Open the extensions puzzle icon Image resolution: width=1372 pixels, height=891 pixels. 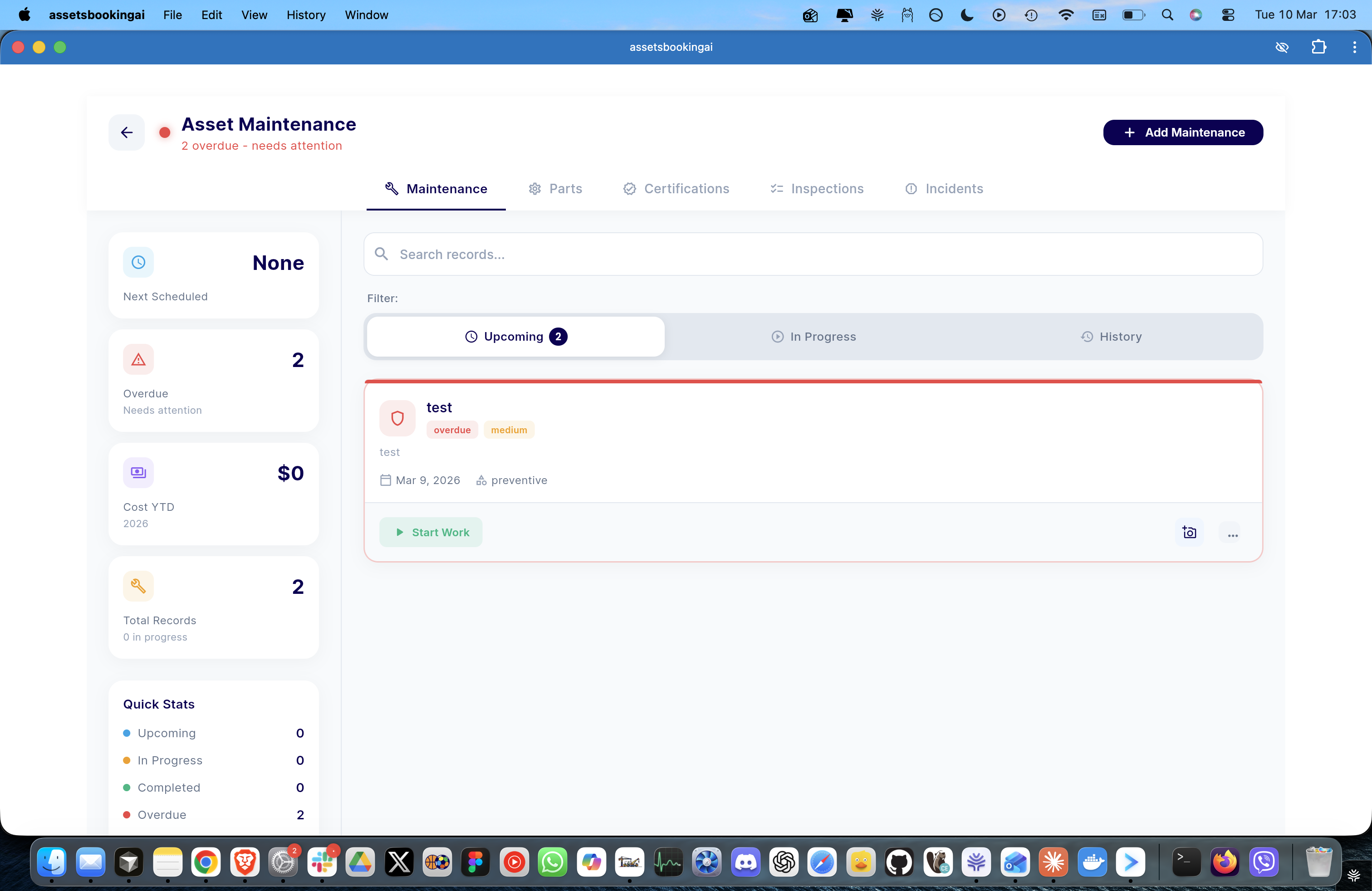coord(1319,47)
